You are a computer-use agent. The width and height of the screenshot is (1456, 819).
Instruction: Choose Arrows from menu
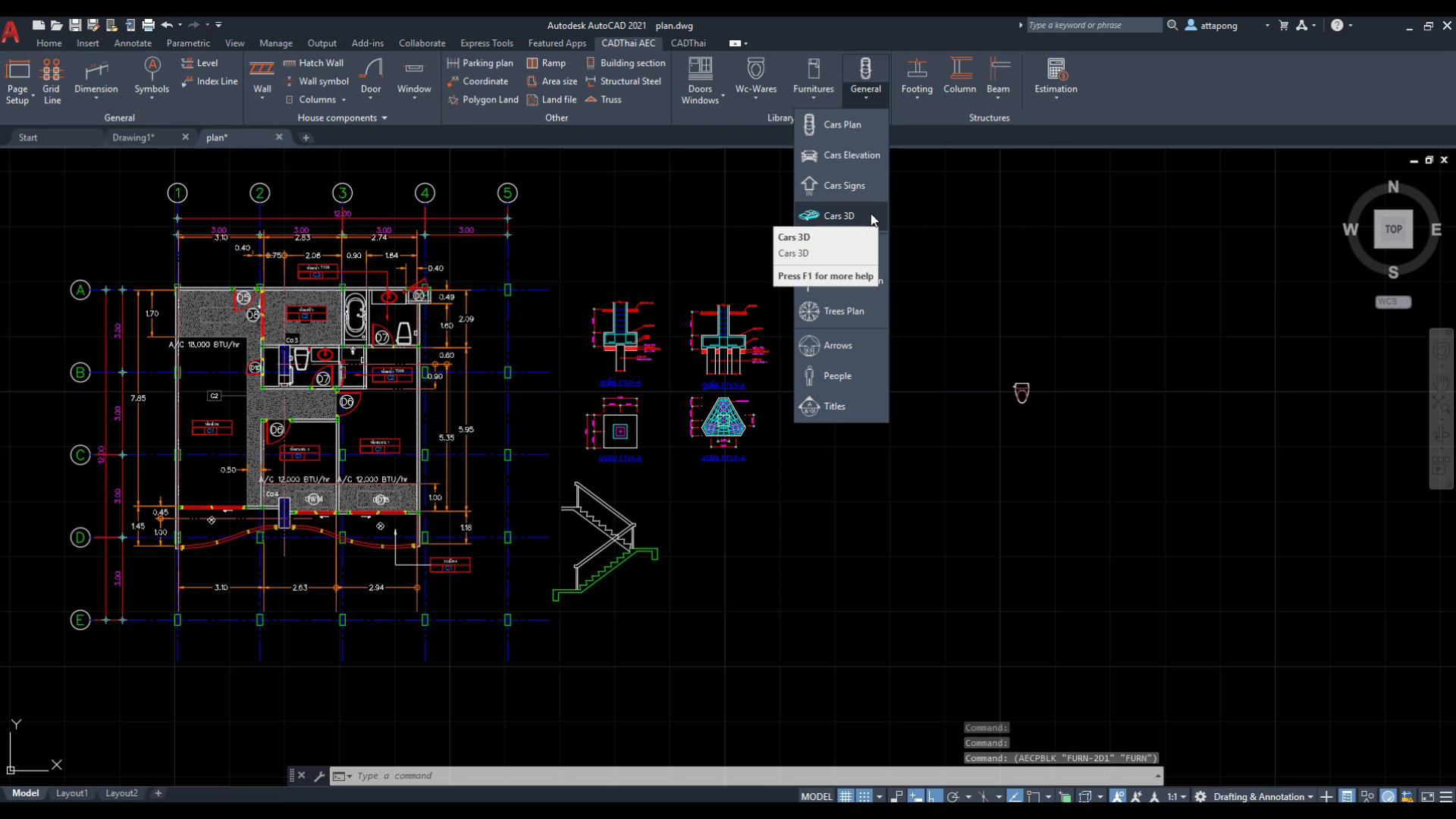841,346
